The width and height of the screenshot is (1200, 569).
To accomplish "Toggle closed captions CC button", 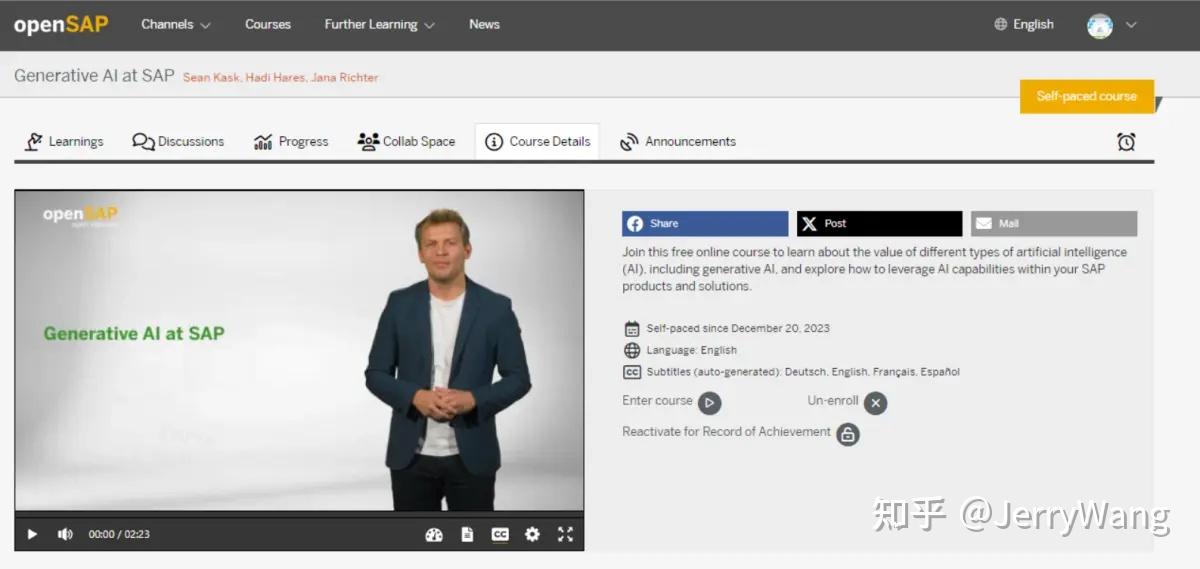I will pyautogui.click(x=500, y=535).
